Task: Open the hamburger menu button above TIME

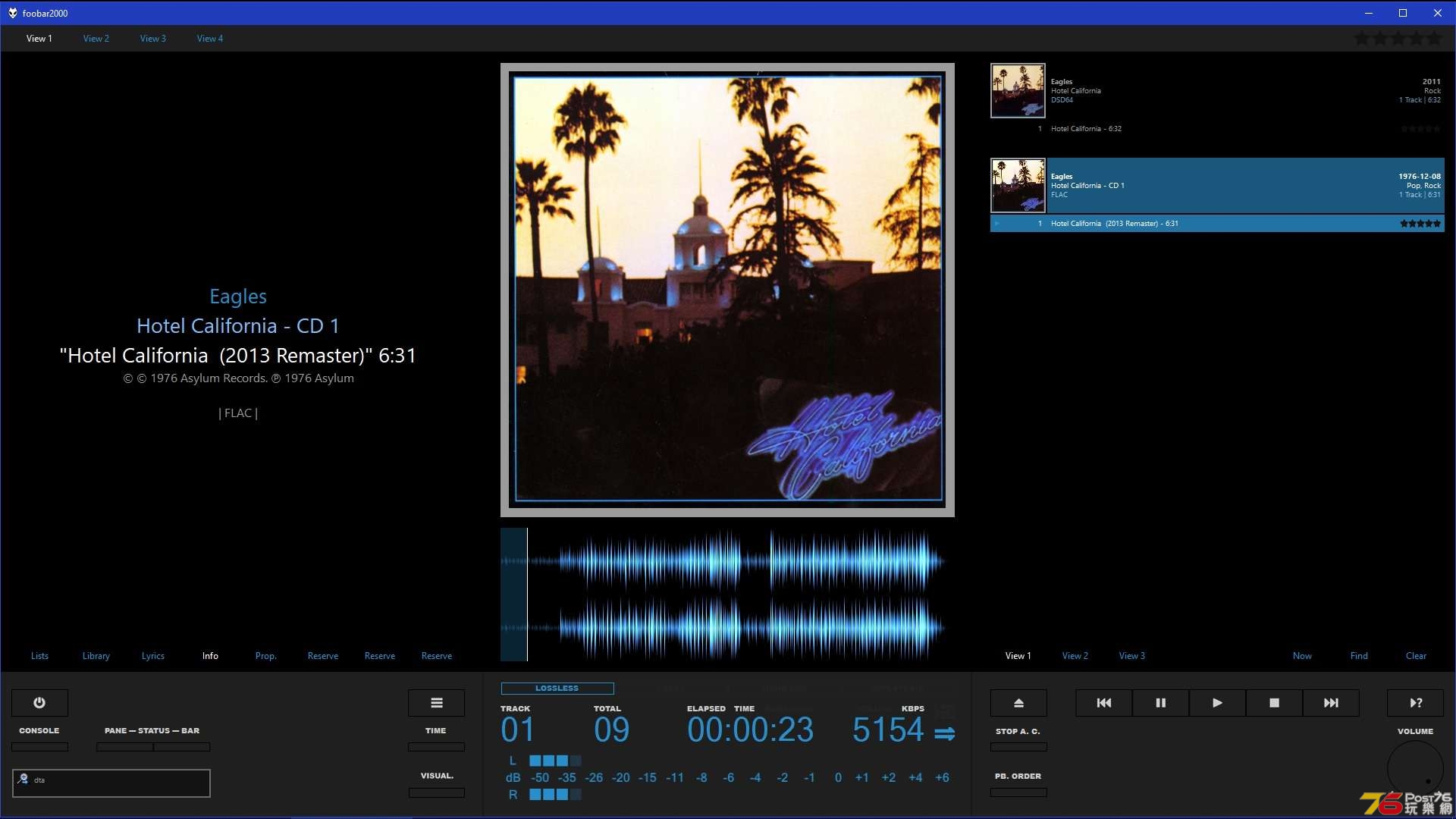Action: pyautogui.click(x=437, y=703)
